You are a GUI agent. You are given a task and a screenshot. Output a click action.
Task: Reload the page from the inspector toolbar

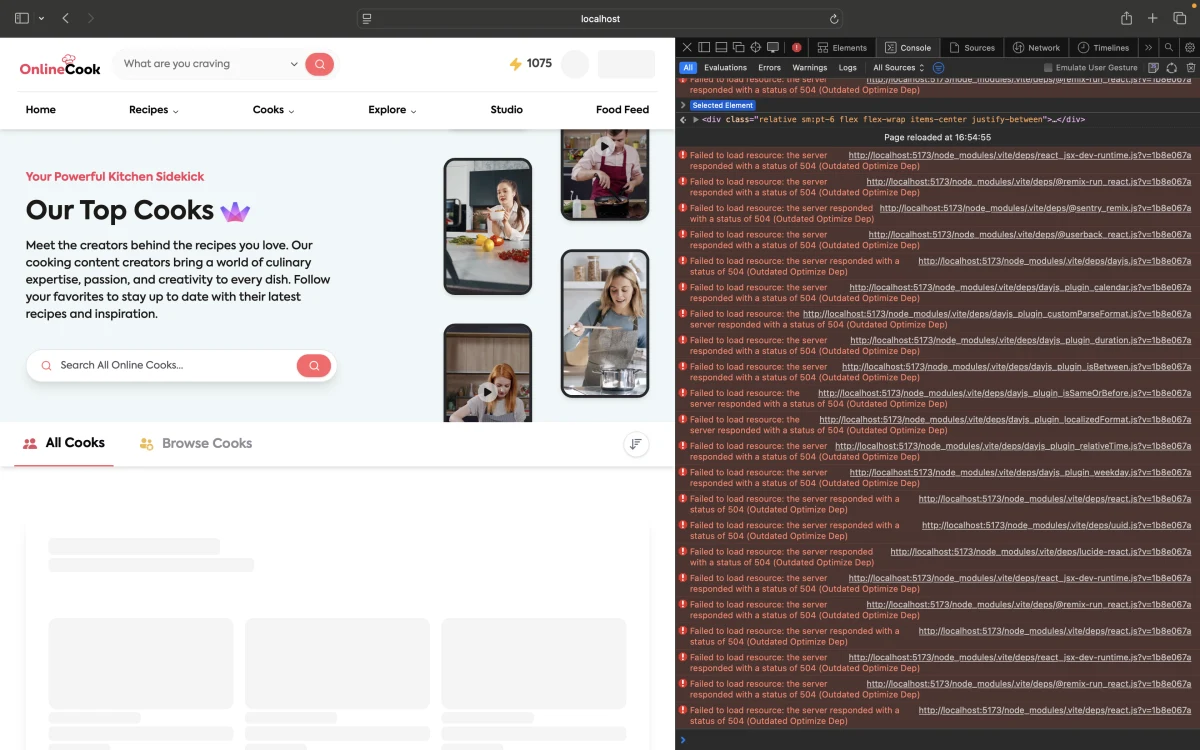(1172, 68)
